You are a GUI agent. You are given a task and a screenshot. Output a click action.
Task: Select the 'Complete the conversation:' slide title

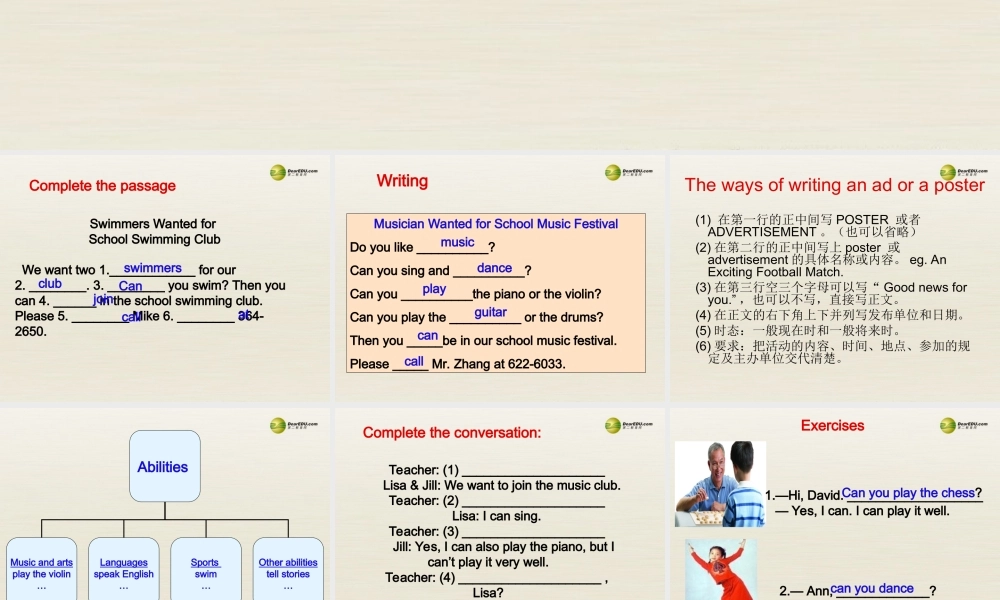click(x=452, y=433)
